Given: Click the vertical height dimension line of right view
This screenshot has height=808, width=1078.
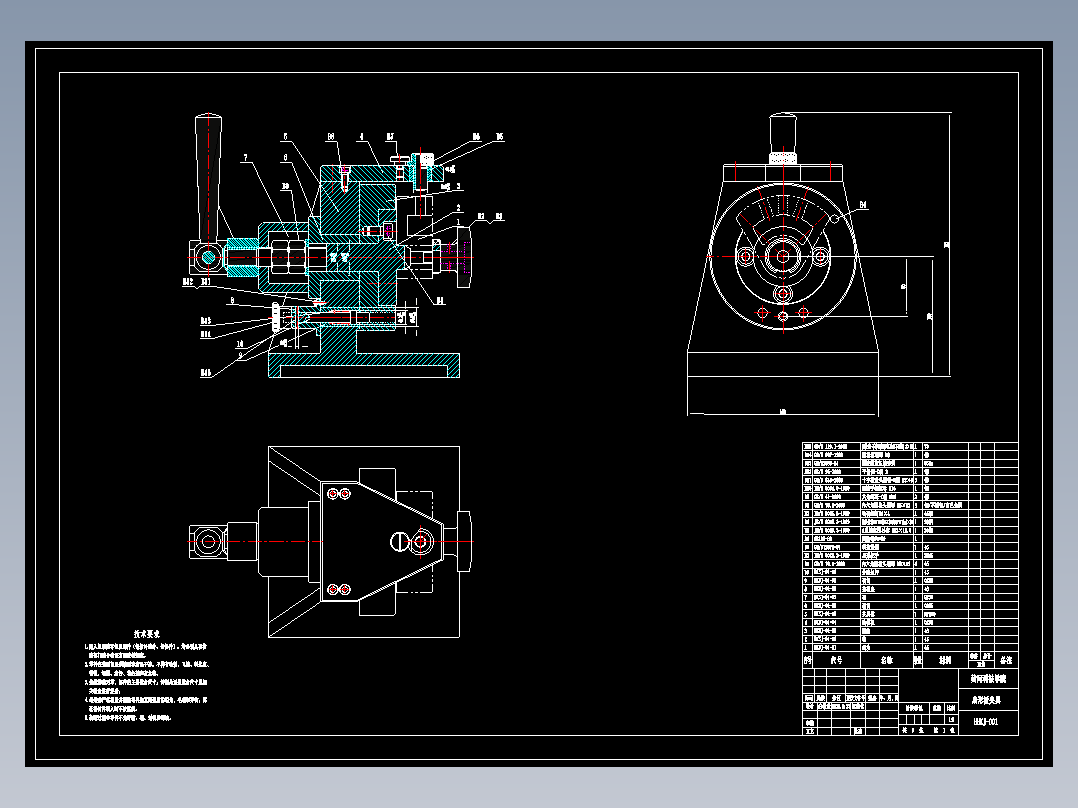Looking at the screenshot, I should [x=949, y=244].
